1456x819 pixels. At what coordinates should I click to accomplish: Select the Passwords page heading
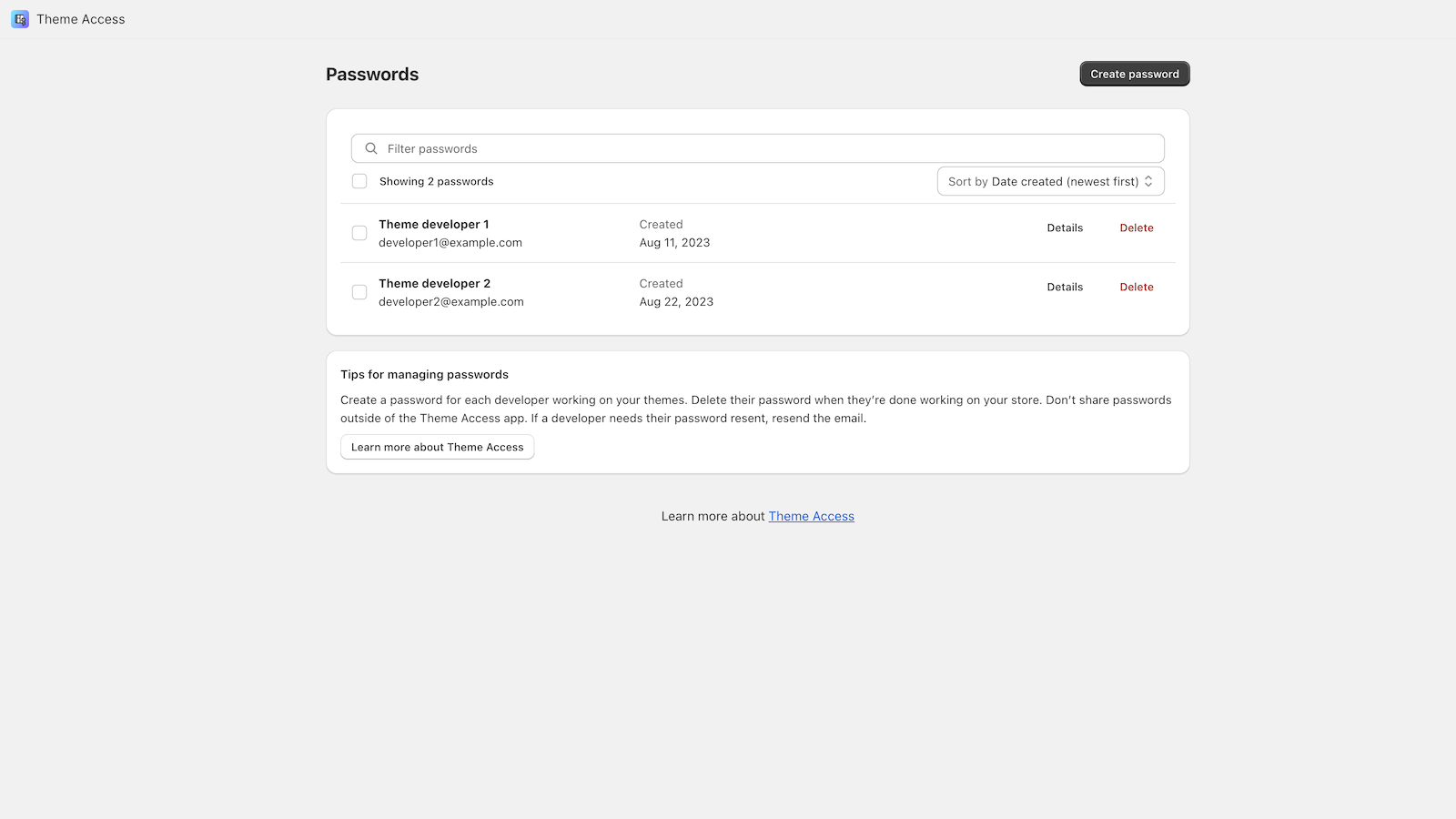(372, 74)
